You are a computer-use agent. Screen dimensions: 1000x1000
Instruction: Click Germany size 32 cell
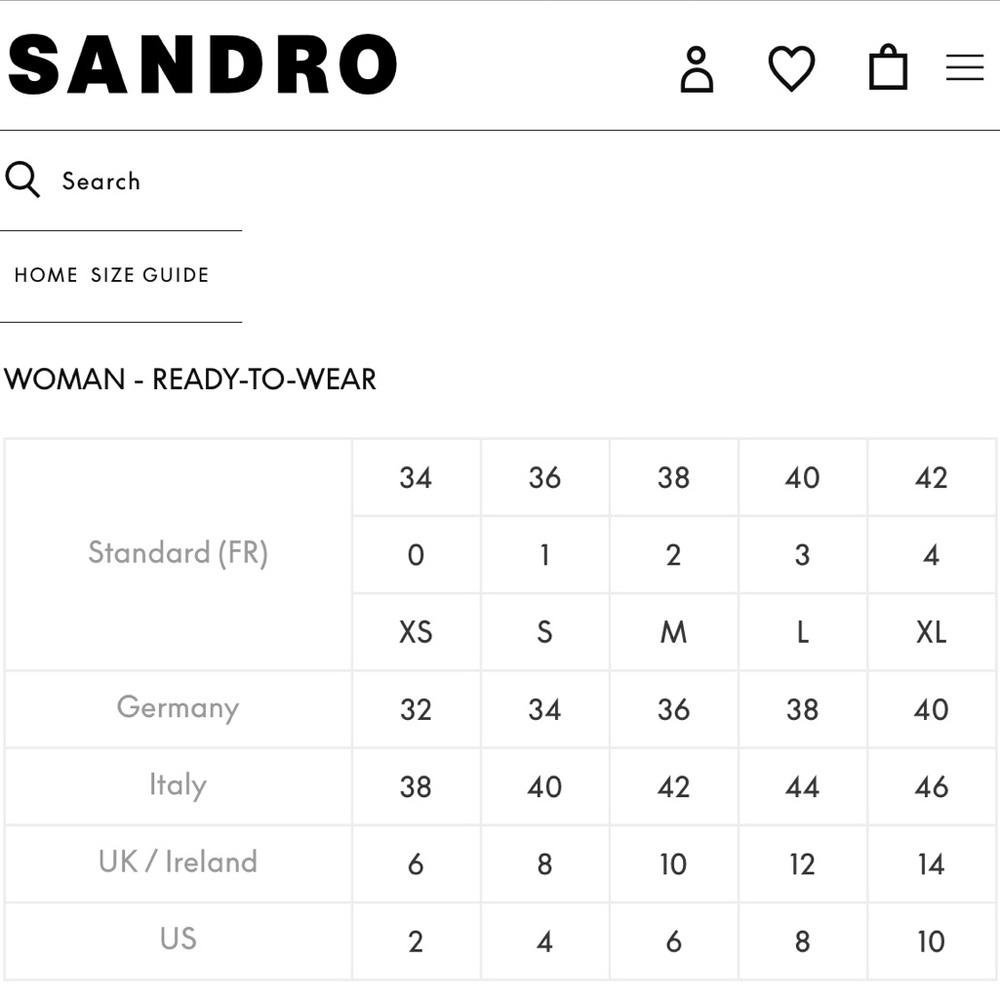coord(416,709)
